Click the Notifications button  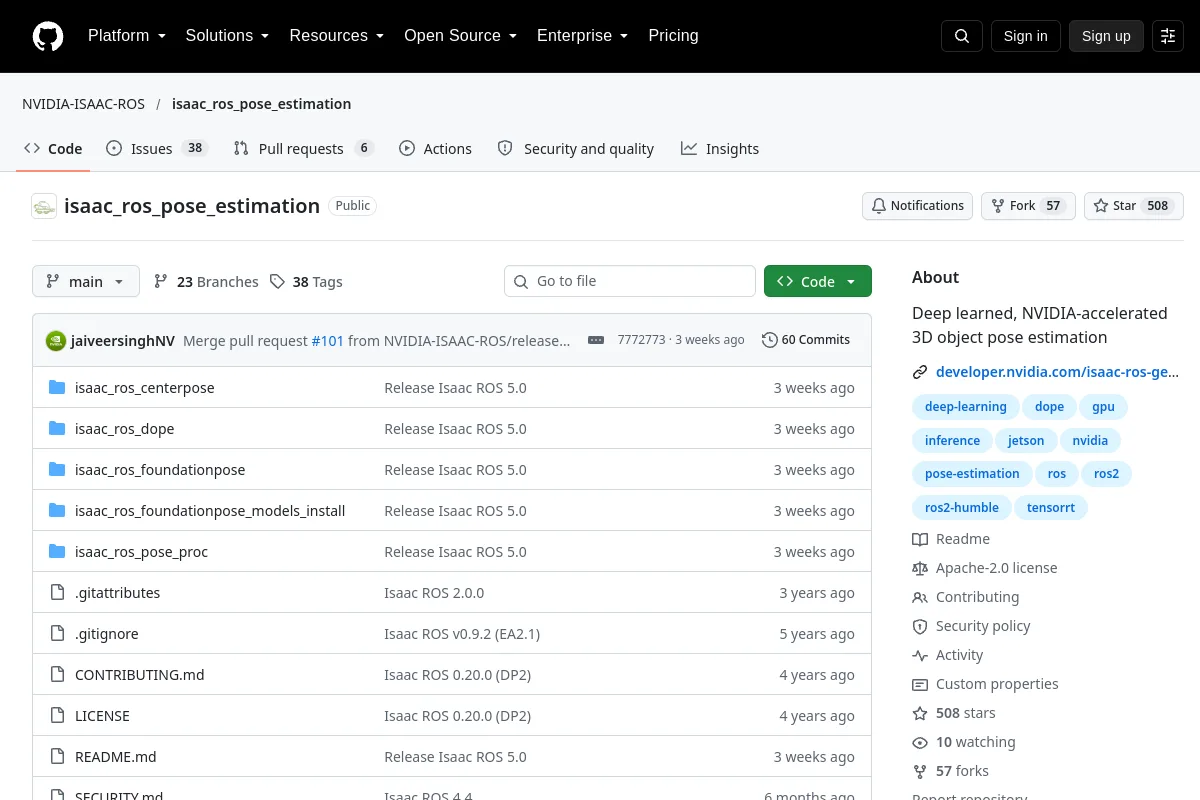[x=918, y=206]
